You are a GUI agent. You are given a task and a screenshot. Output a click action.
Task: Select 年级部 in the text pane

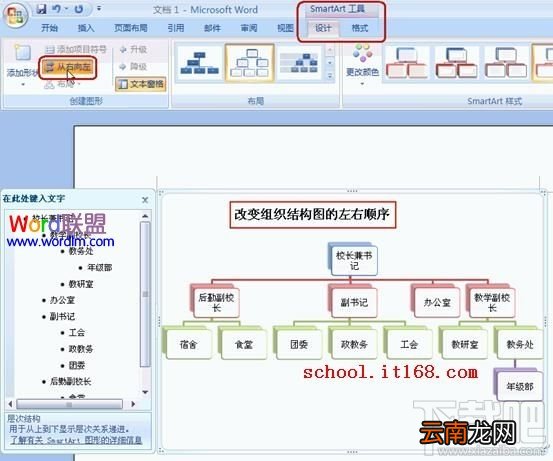(100, 267)
